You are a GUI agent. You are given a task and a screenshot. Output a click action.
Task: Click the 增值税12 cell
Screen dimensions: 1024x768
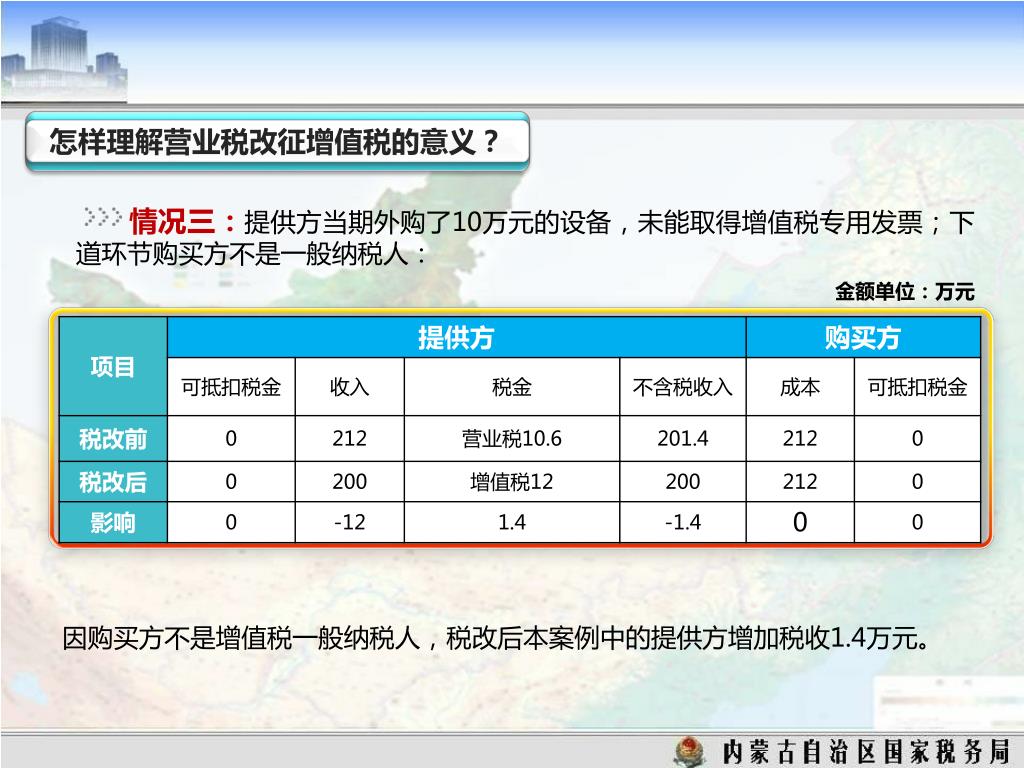[x=511, y=482]
